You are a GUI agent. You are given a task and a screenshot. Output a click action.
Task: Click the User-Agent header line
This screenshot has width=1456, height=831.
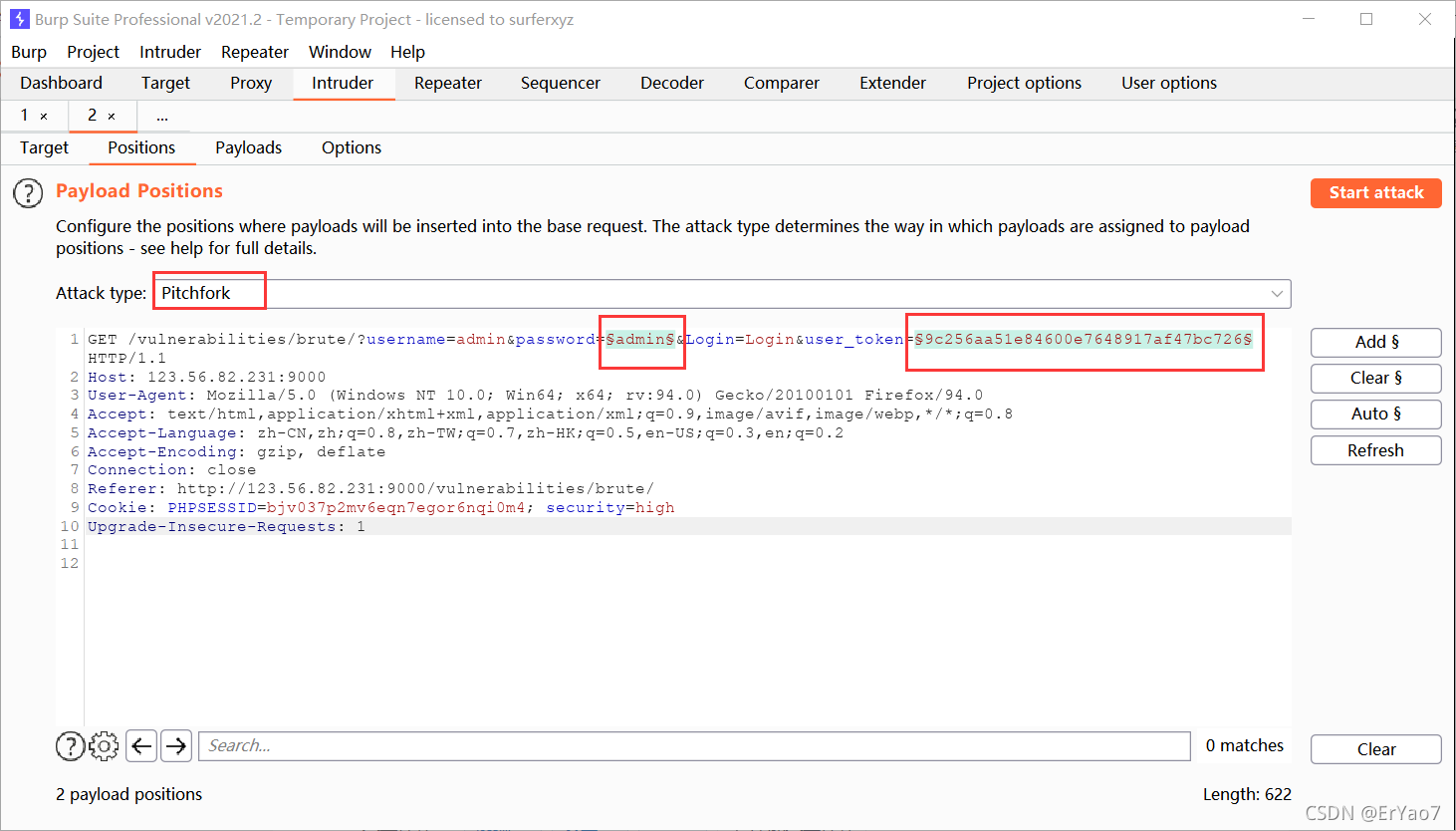point(535,396)
